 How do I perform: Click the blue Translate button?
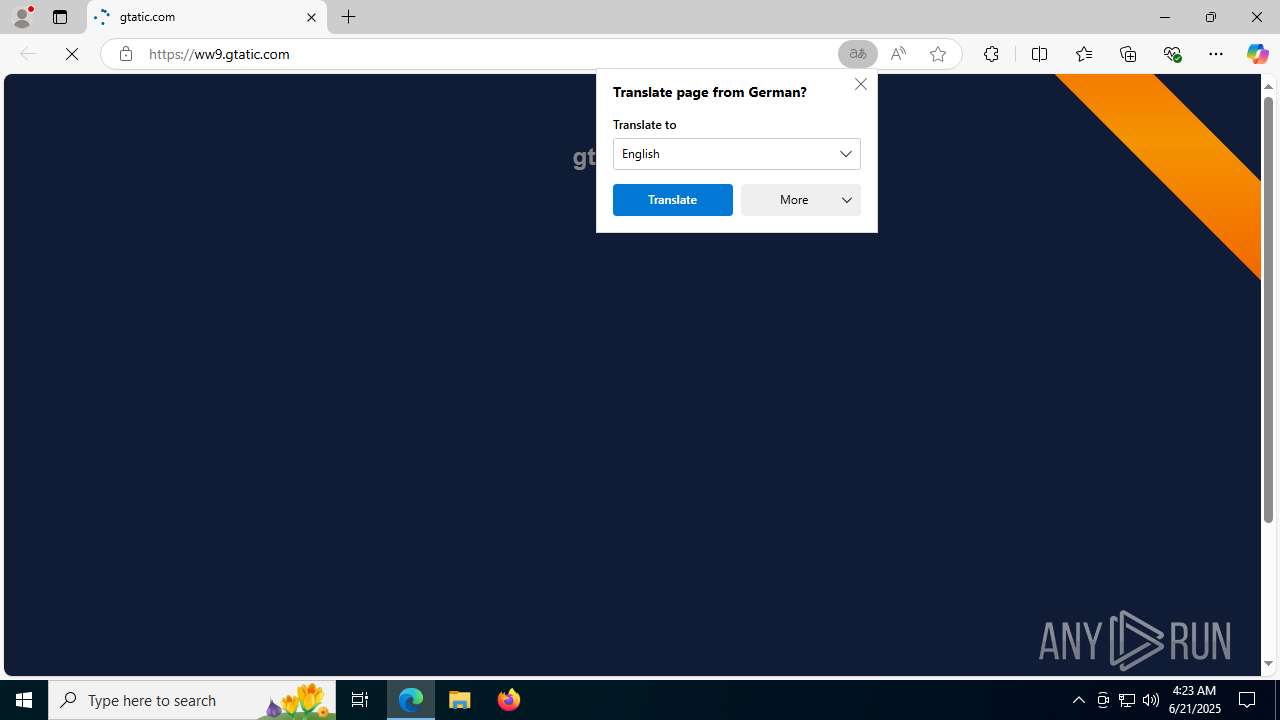click(x=673, y=200)
